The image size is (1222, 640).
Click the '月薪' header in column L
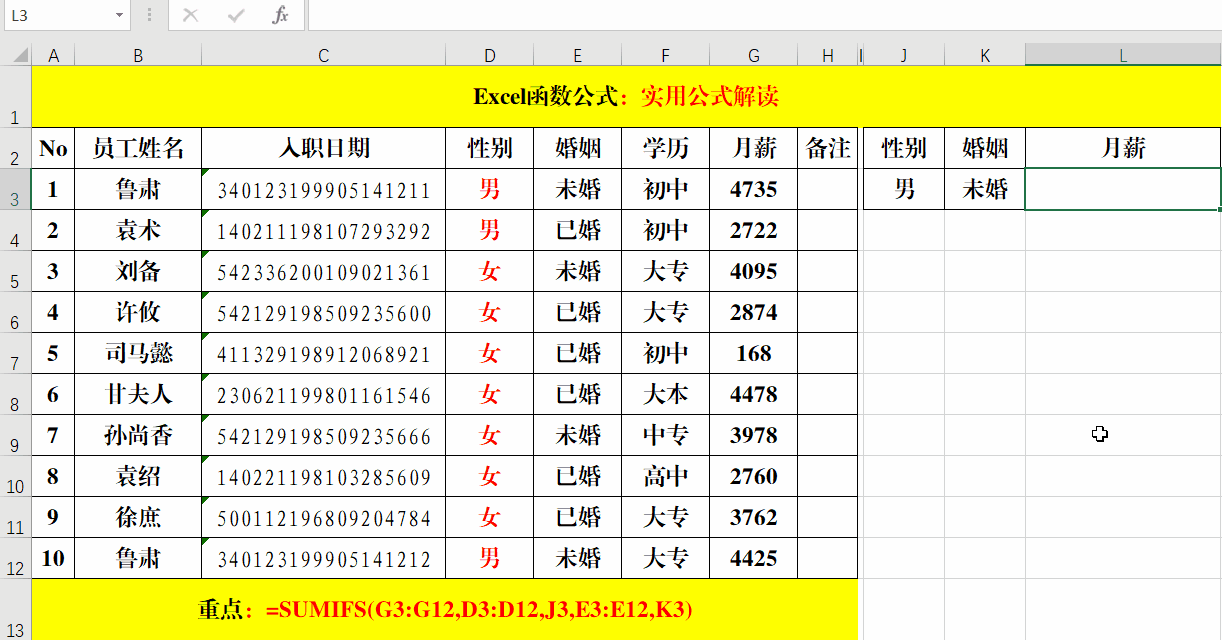[1123, 148]
